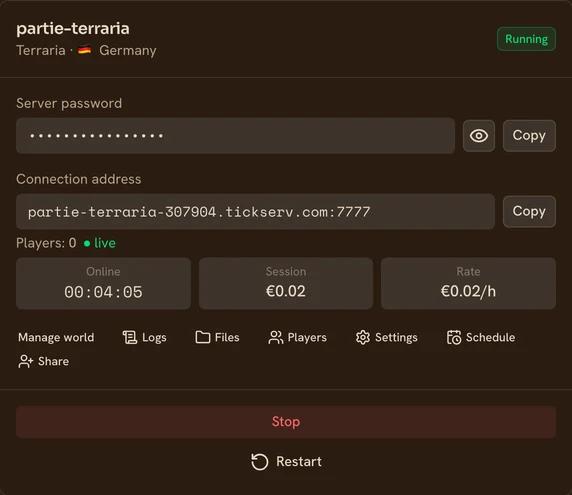Restart the server

point(286,461)
